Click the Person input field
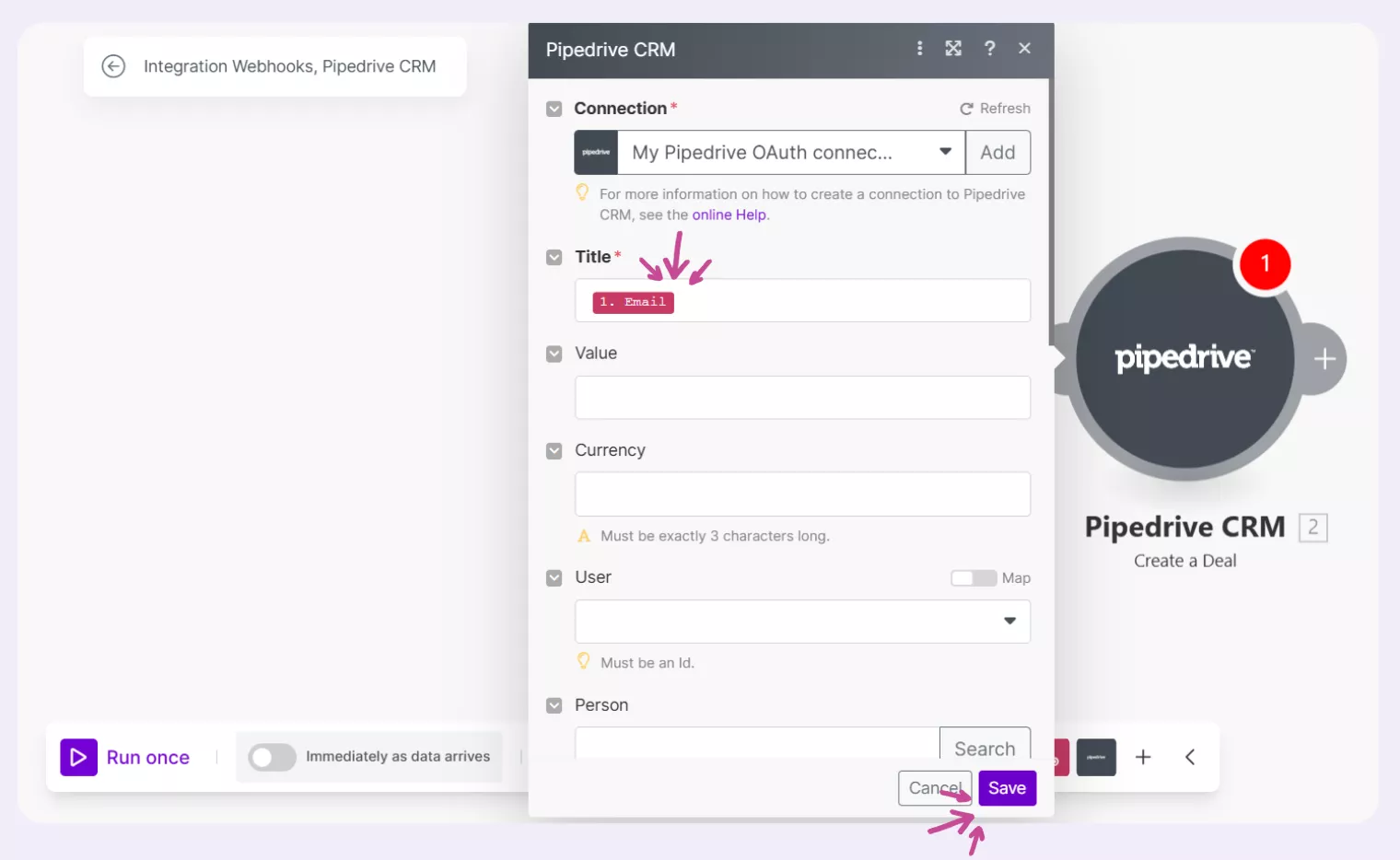This screenshot has width=1400, height=860. click(757, 744)
